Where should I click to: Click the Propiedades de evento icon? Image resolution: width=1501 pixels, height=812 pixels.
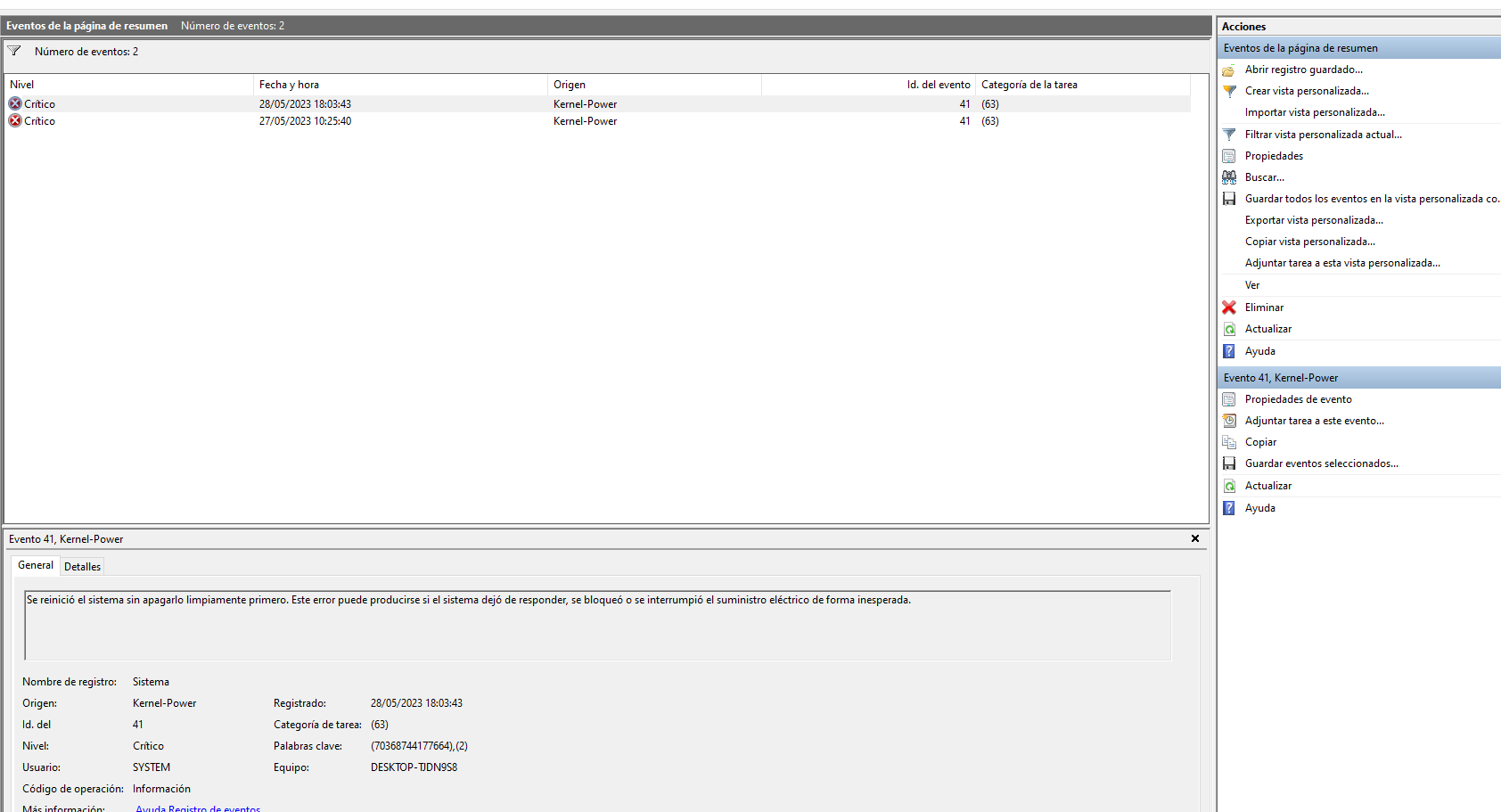(x=1229, y=399)
